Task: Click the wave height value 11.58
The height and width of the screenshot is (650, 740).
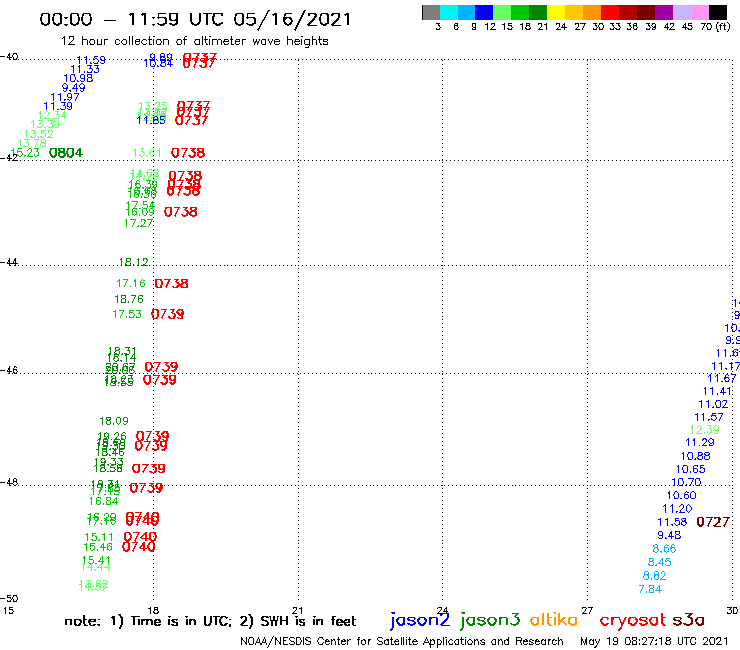Action: pos(673,522)
